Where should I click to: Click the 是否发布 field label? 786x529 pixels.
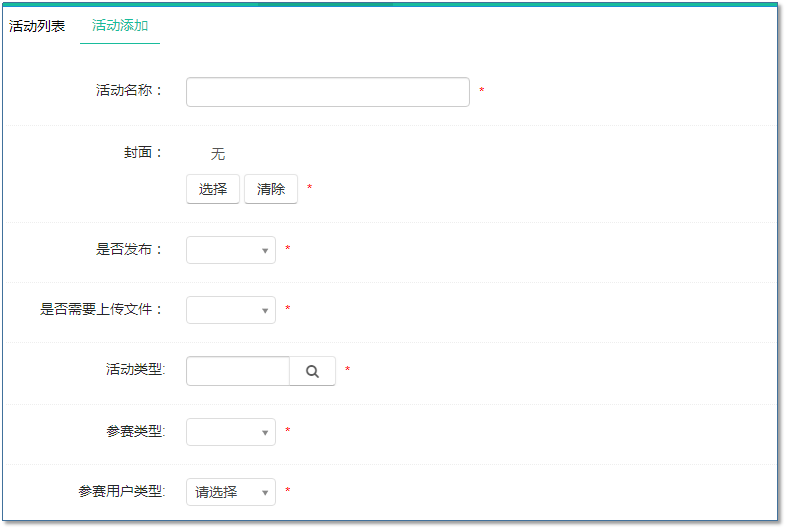129,250
